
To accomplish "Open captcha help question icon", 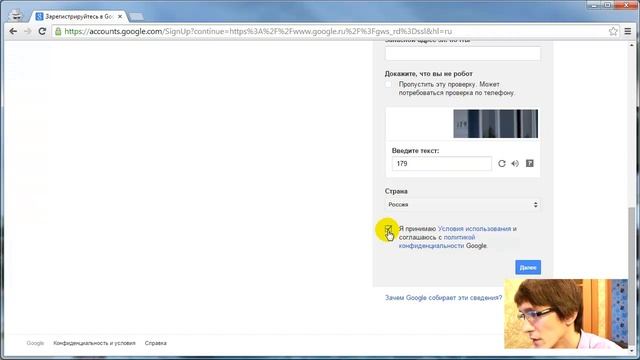I will pyautogui.click(x=529, y=163).
